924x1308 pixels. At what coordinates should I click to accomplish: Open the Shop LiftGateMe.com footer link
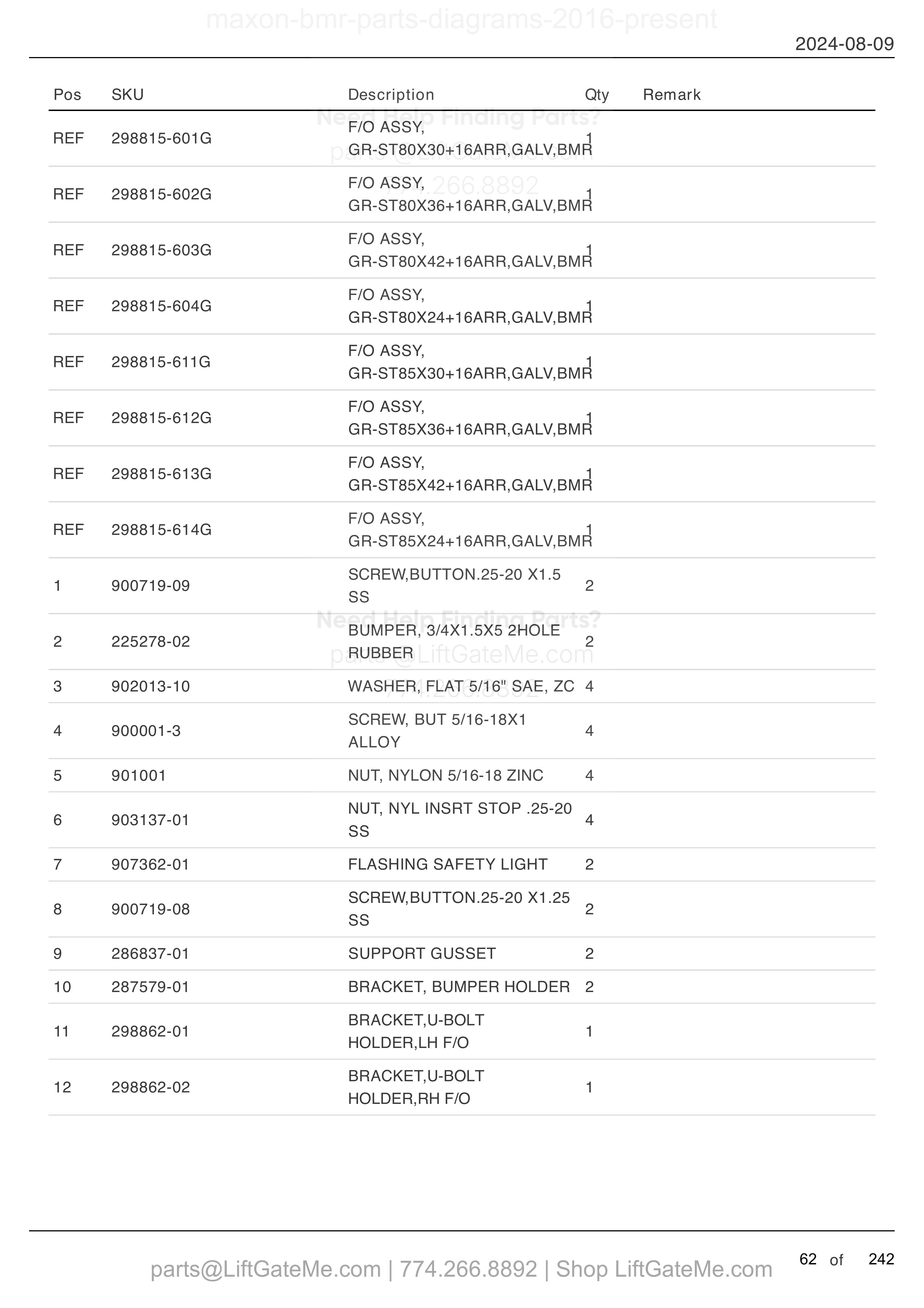[664, 1269]
